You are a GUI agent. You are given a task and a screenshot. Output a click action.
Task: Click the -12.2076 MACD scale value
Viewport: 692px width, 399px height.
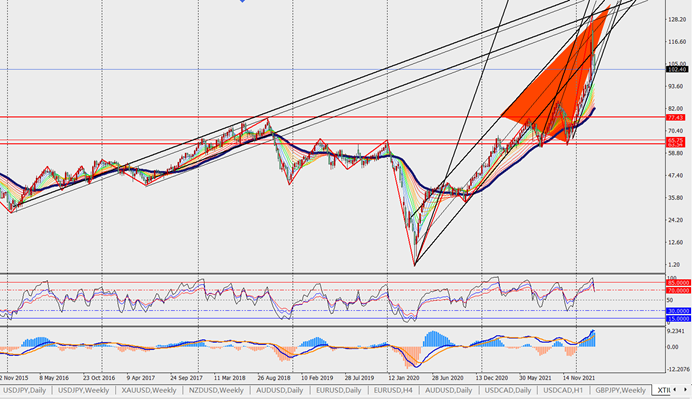(678, 369)
